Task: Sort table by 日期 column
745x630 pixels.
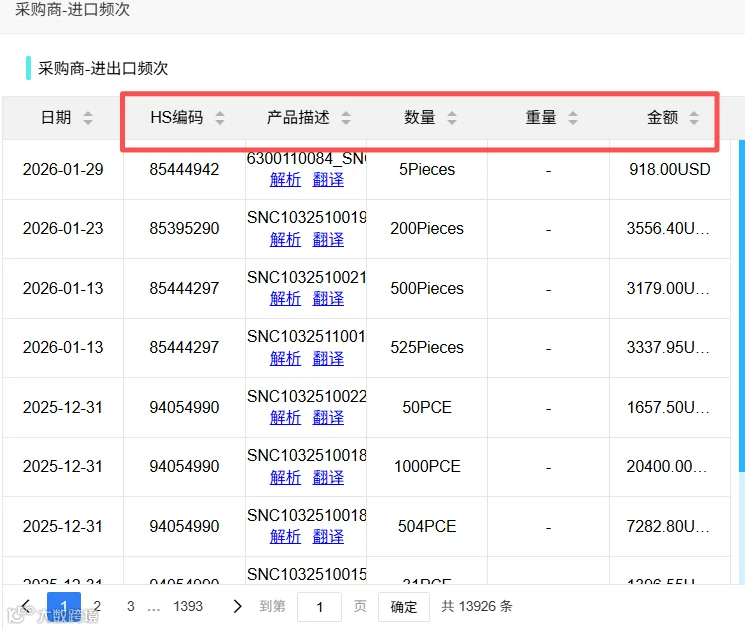Action: point(88,117)
